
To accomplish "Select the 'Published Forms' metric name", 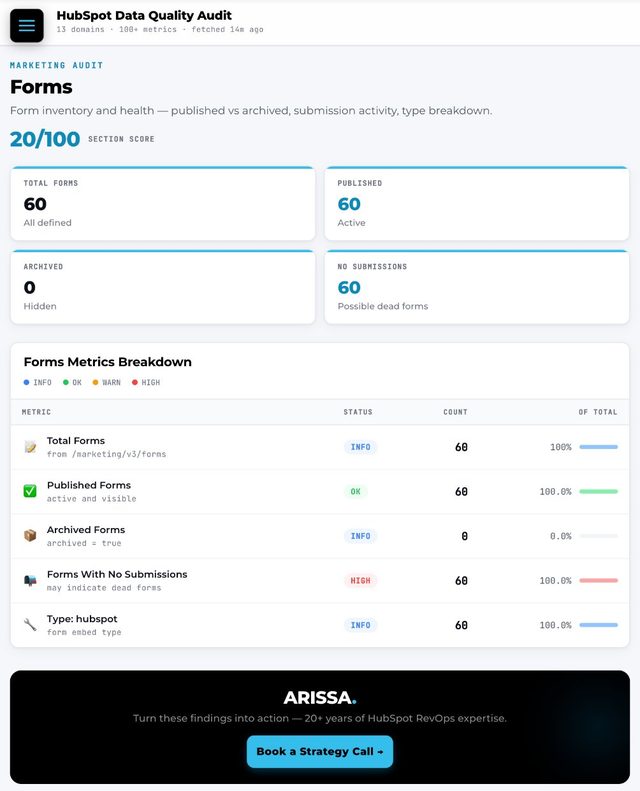I will pos(89,485).
